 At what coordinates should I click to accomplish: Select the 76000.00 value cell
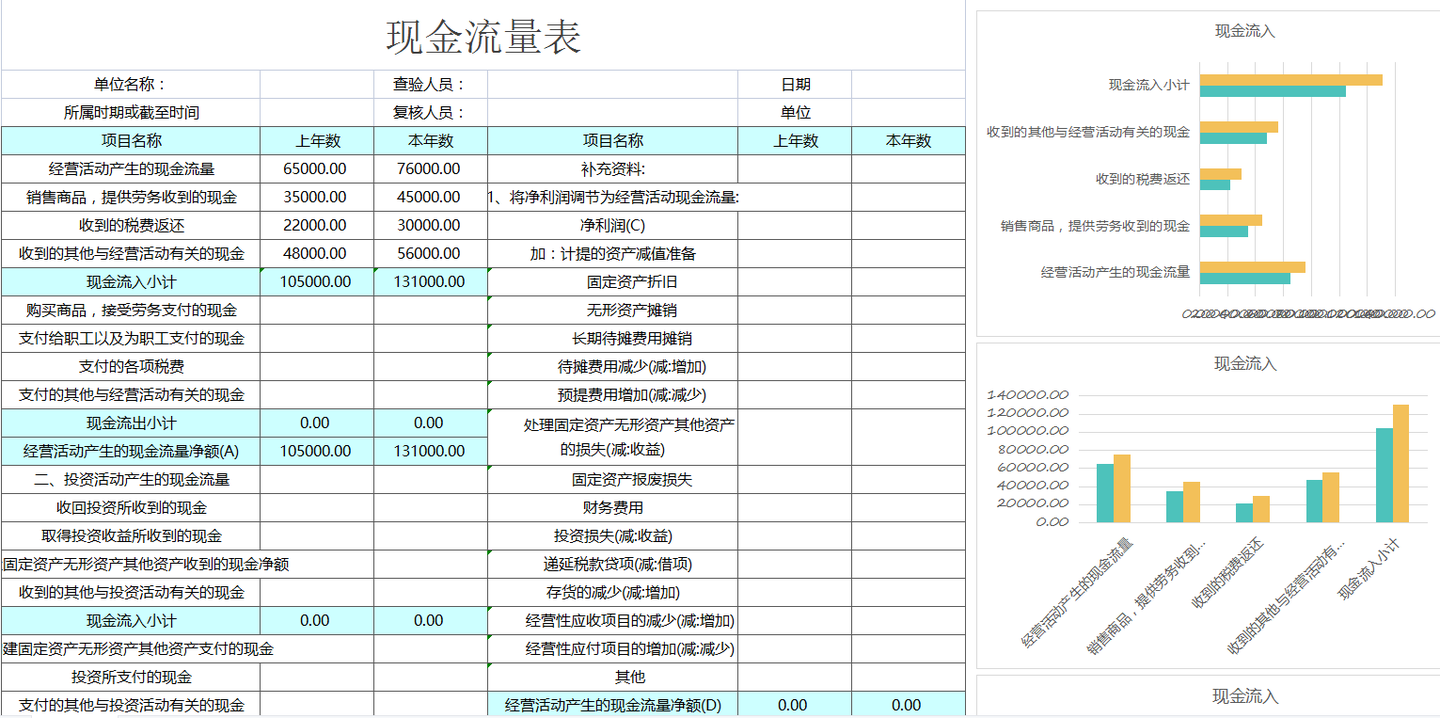tap(430, 169)
